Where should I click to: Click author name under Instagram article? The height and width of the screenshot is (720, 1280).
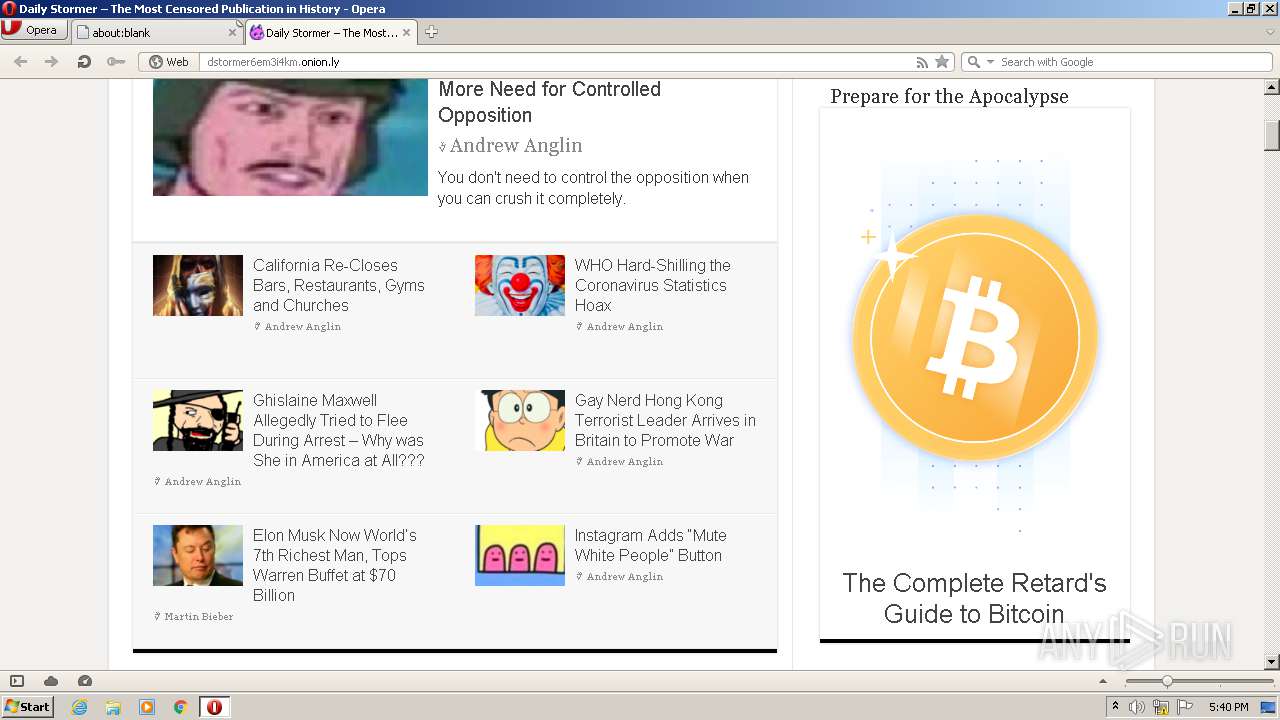(624, 577)
